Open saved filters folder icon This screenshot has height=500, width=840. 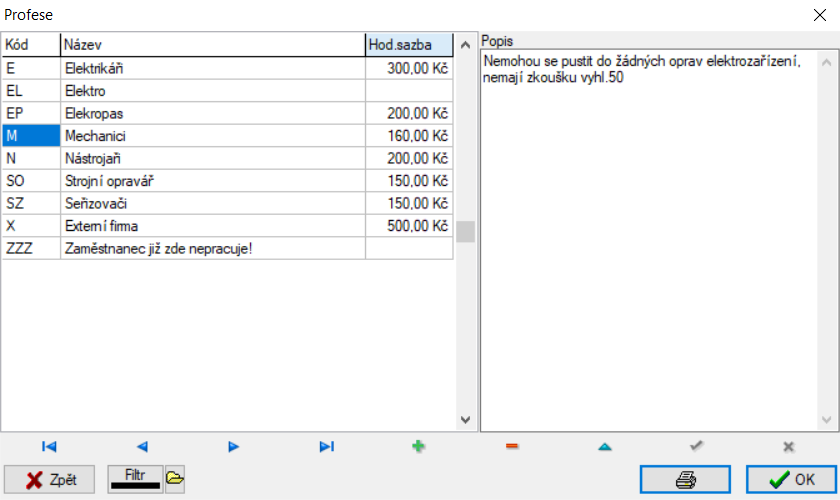point(175,478)
